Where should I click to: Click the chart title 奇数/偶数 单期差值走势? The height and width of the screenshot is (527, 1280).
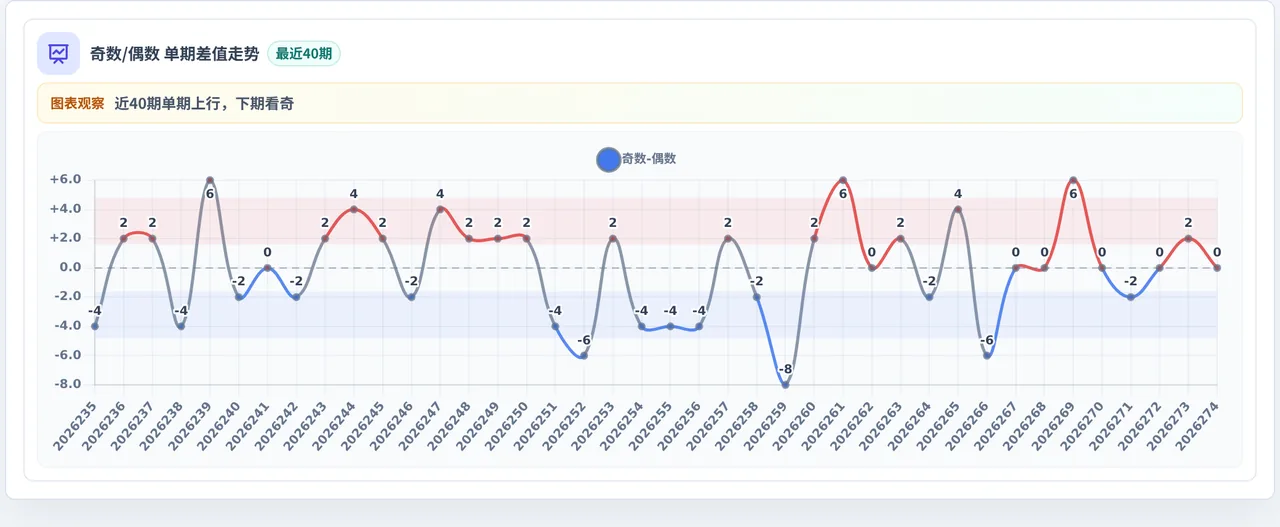tap(175, 54)
